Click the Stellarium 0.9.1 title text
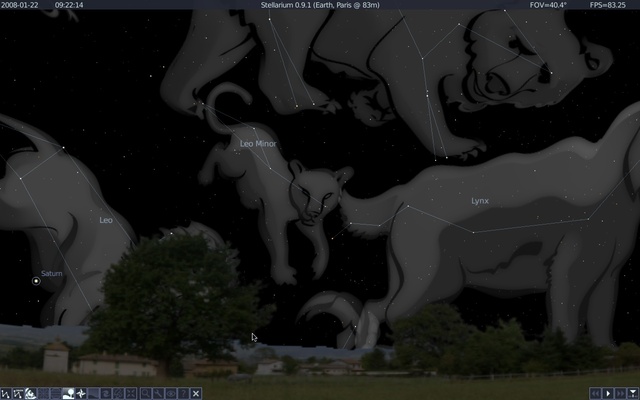The height and width of the screenshot is (400, 640). click(320, 5)
